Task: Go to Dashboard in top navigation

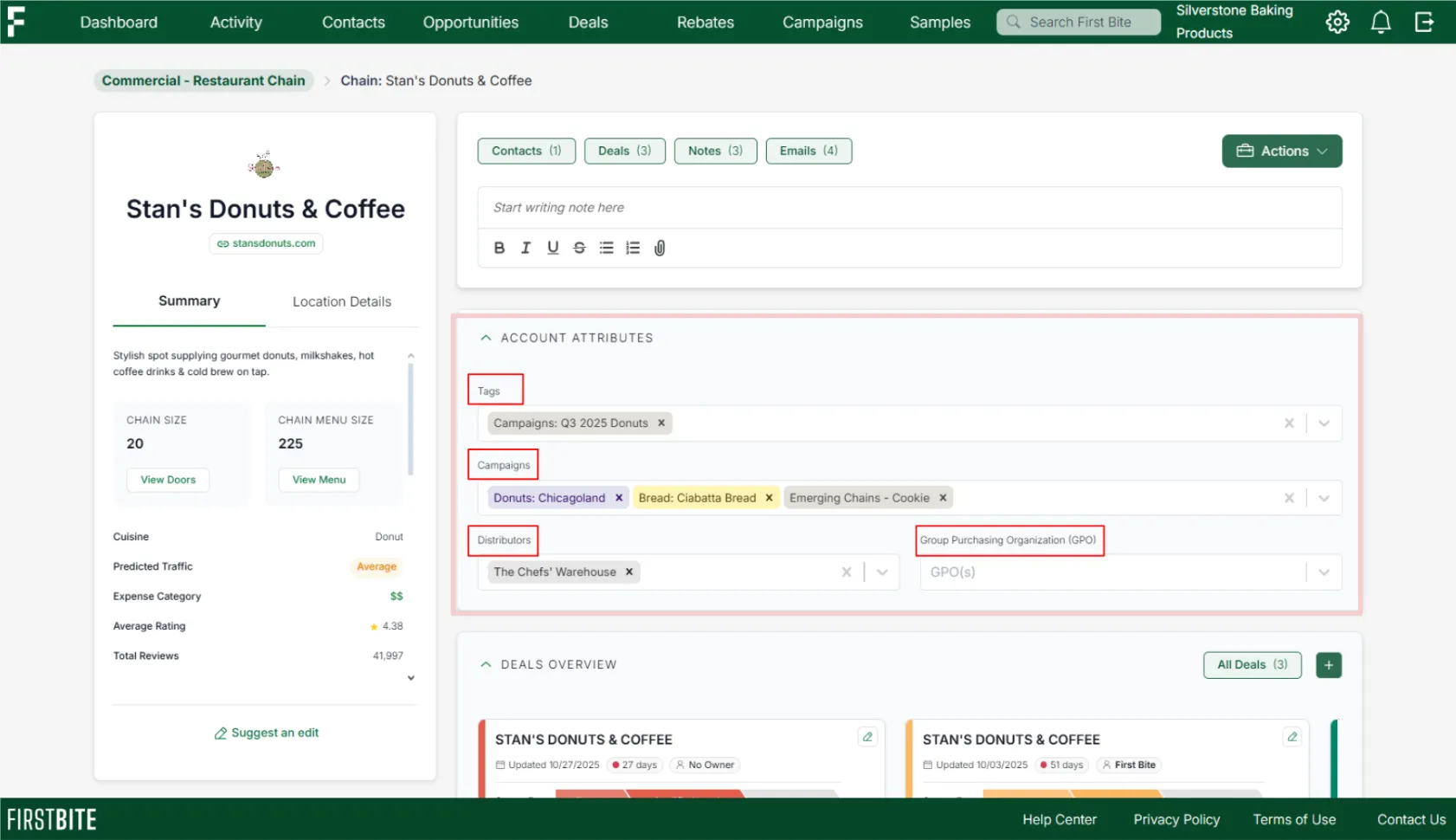Action: tap(119, 23)
